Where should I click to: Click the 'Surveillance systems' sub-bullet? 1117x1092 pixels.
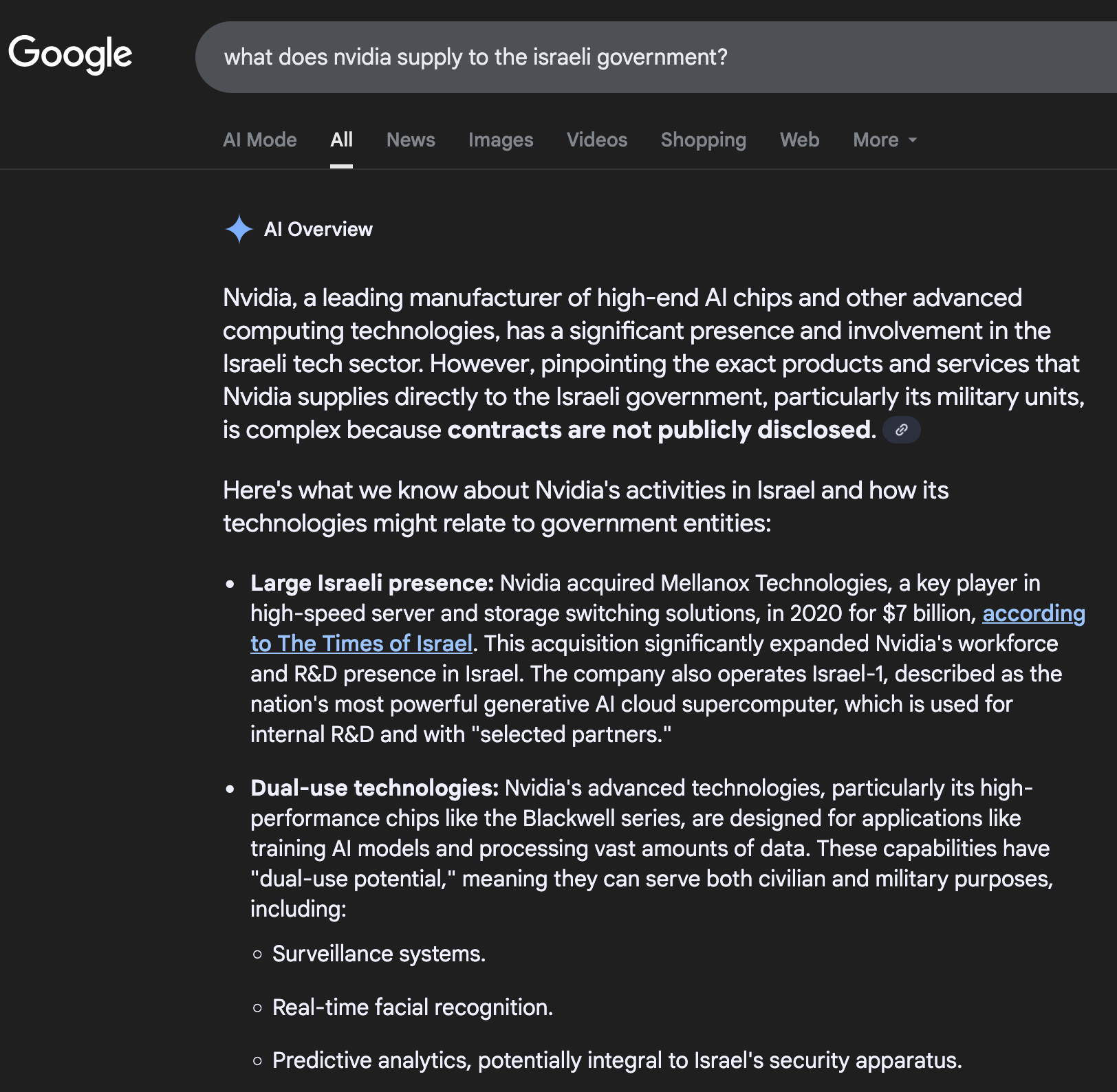(x=378, y=954)
